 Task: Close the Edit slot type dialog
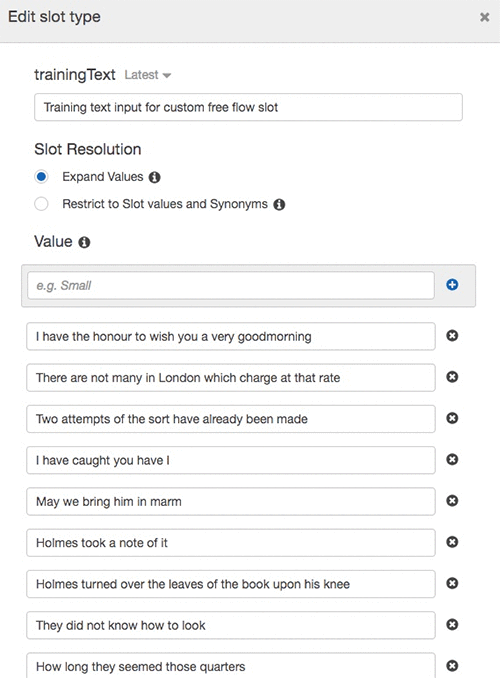(484, 17)
